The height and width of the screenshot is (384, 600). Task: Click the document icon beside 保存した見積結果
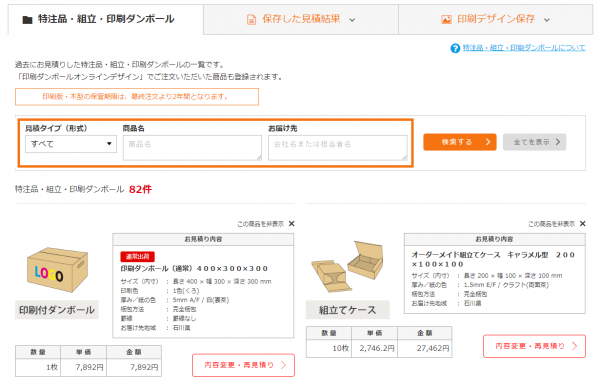(x=251, y=20)
